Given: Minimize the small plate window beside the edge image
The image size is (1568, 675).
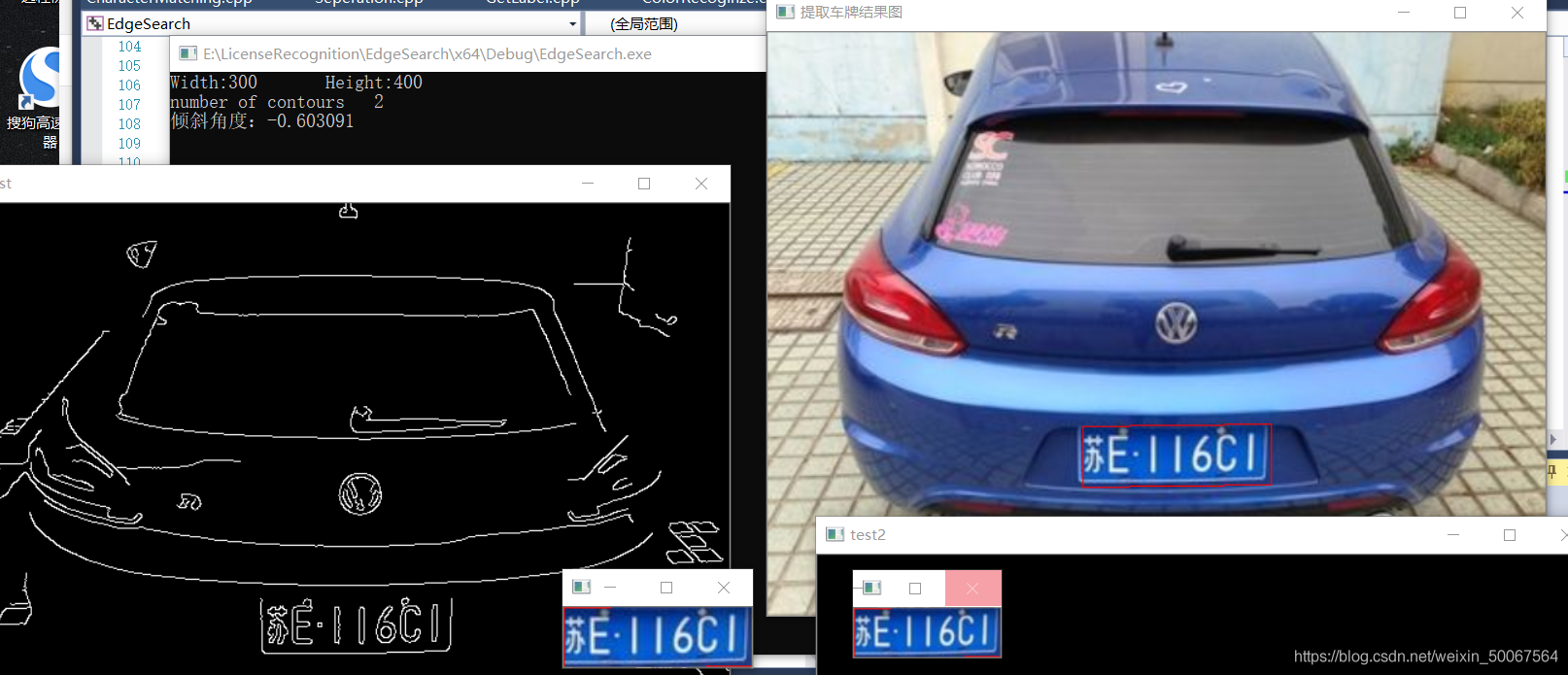Looking at the screenshot, I should [610, 588].
